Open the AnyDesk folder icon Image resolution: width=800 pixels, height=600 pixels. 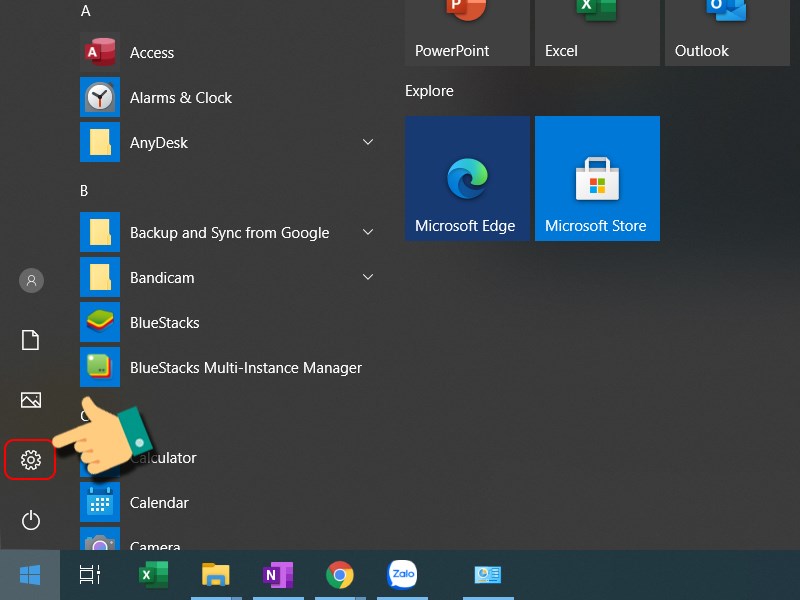click(x=100, y=142)
